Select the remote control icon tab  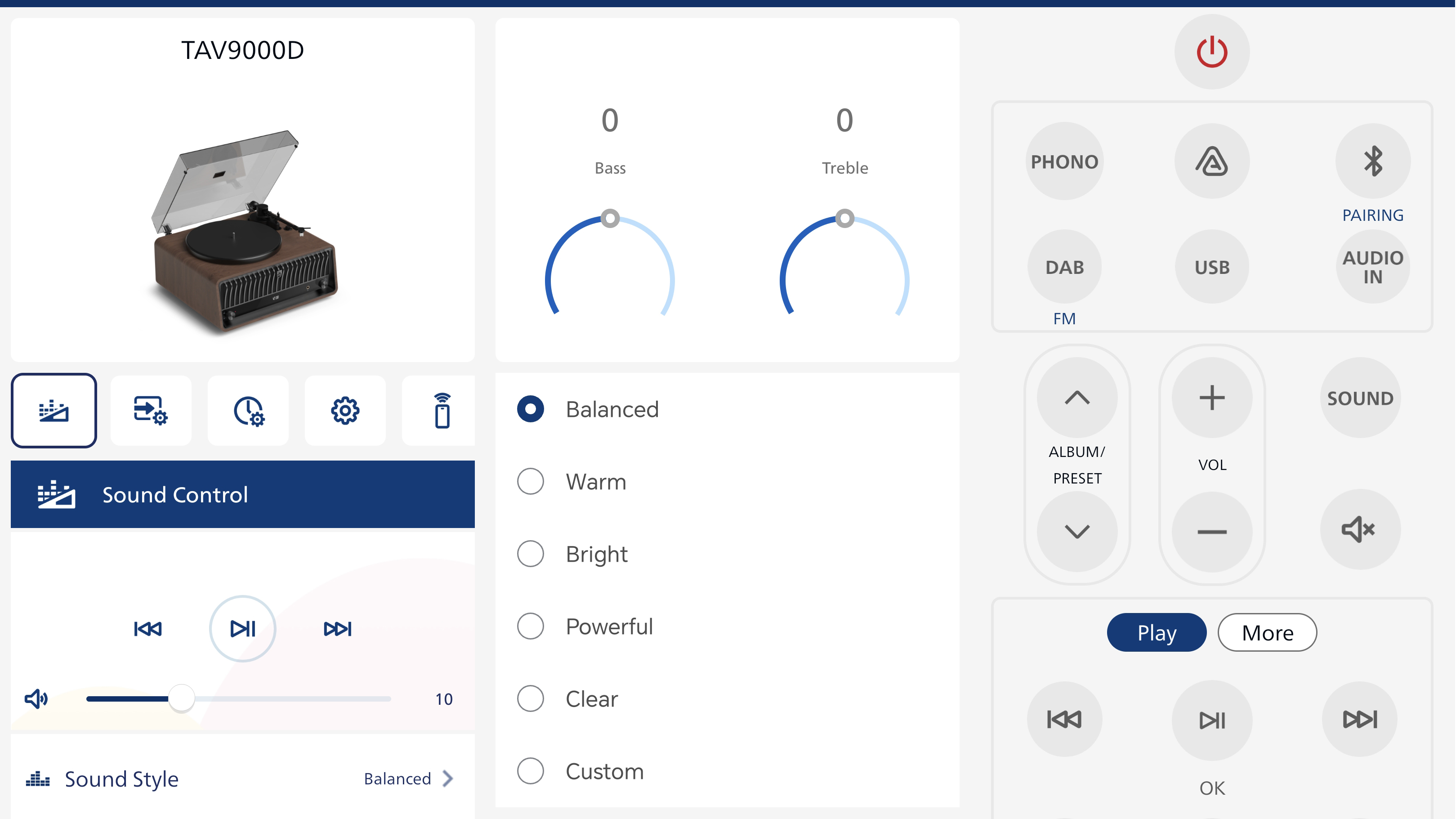coord(442,411)
